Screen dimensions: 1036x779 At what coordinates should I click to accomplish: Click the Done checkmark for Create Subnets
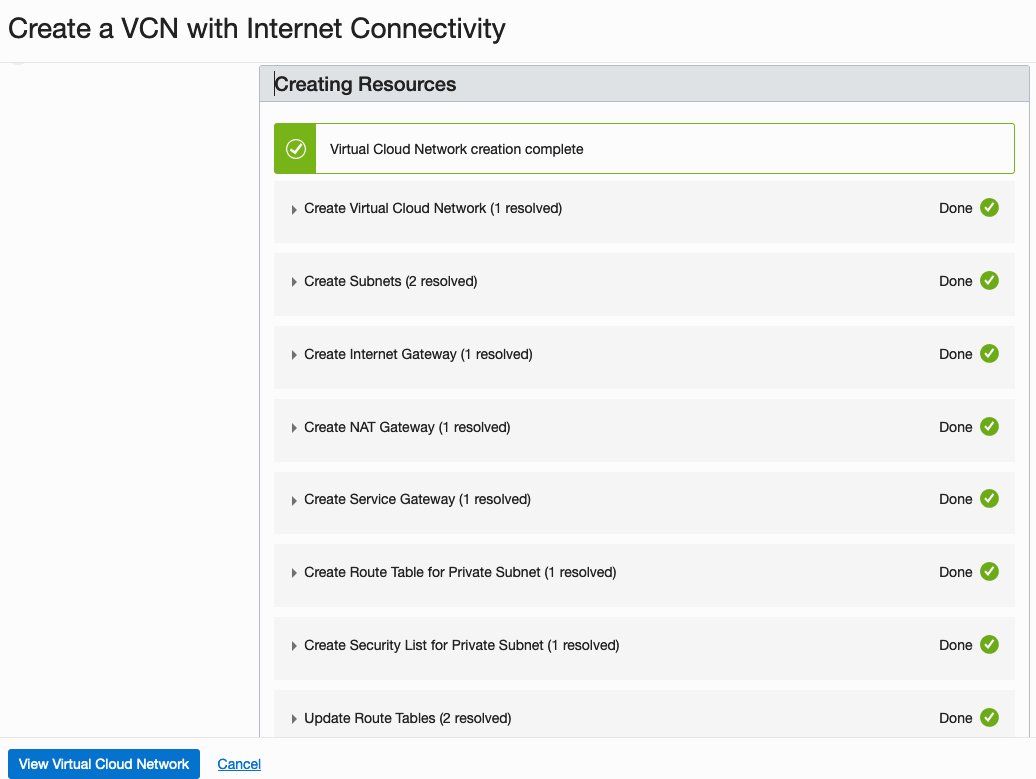(989, 281)
